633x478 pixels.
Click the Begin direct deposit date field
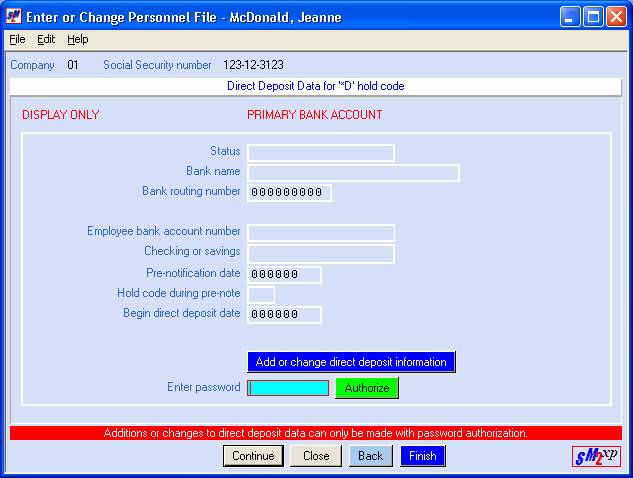click(284, 314)
